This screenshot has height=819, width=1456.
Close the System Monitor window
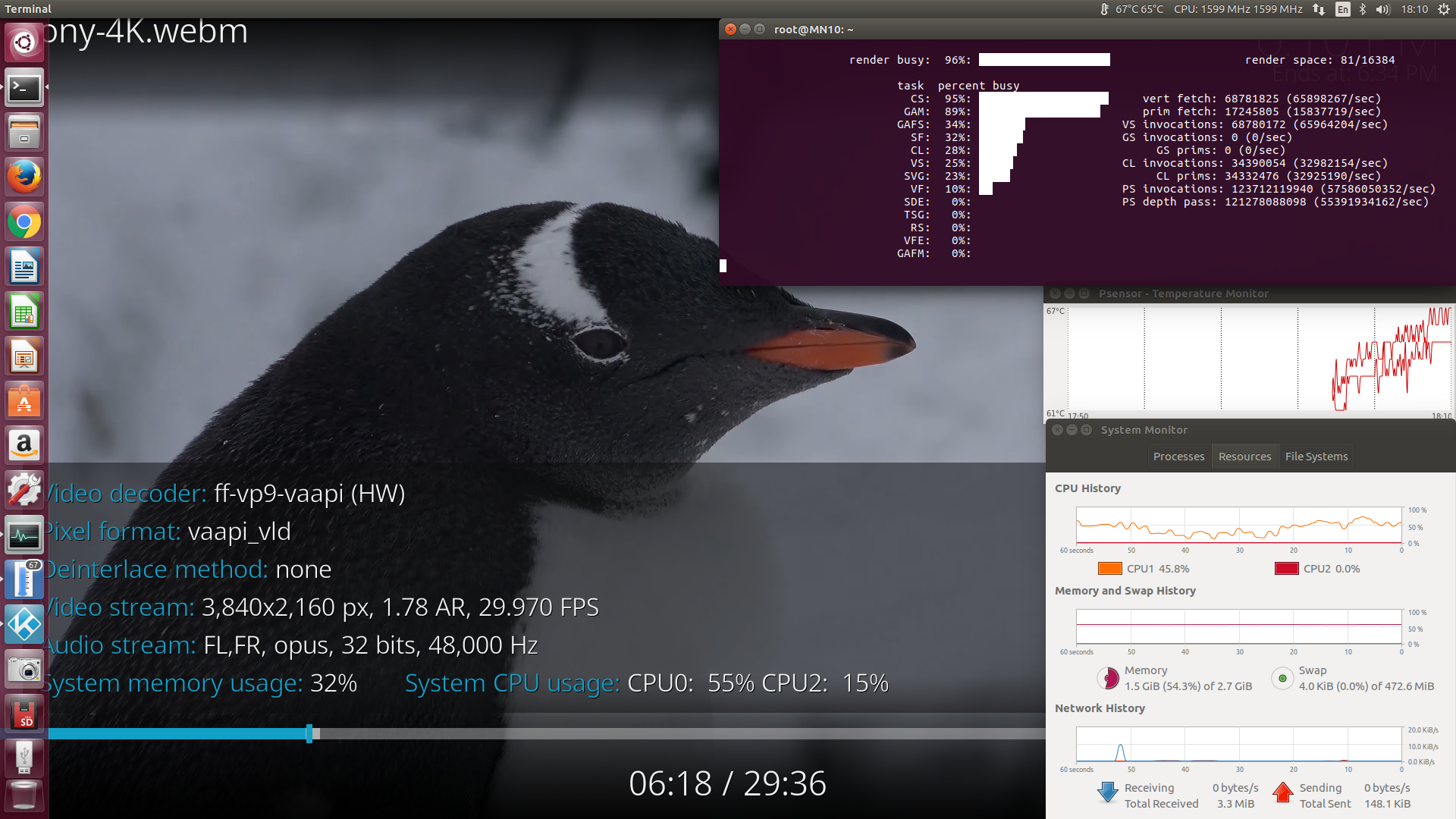pos(1057,430)
